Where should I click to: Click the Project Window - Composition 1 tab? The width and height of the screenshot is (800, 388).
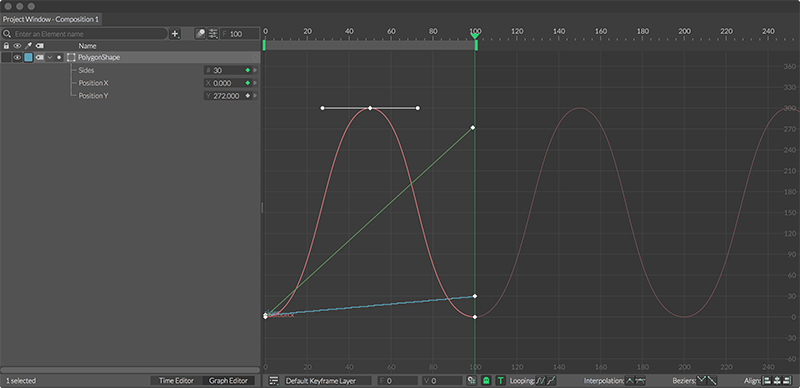pyautogui.click(x=51, y=19)
